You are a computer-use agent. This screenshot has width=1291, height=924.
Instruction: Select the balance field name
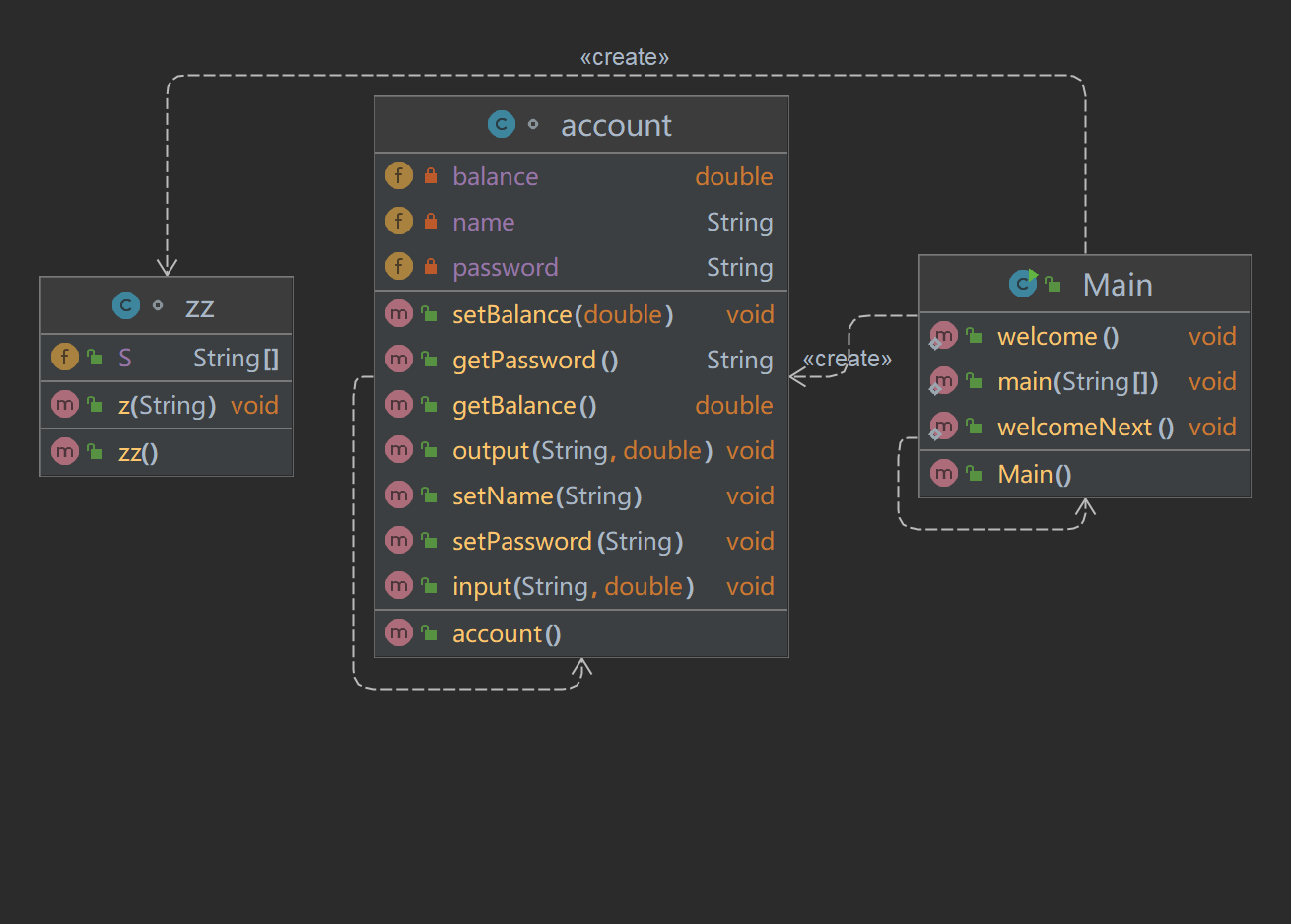495,176
